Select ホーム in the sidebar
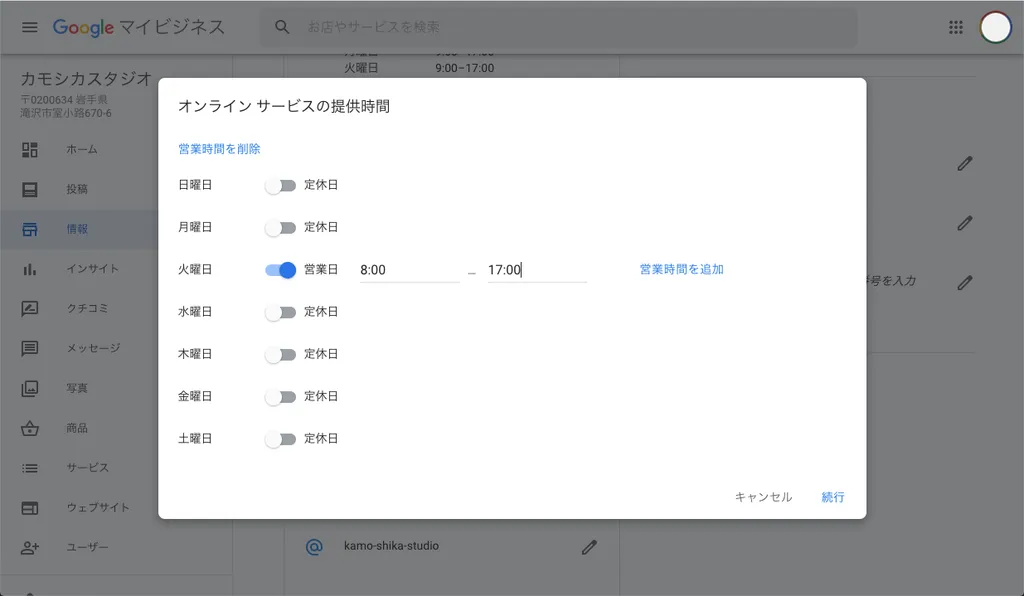 pyautogui.click(x=82, y=149)
